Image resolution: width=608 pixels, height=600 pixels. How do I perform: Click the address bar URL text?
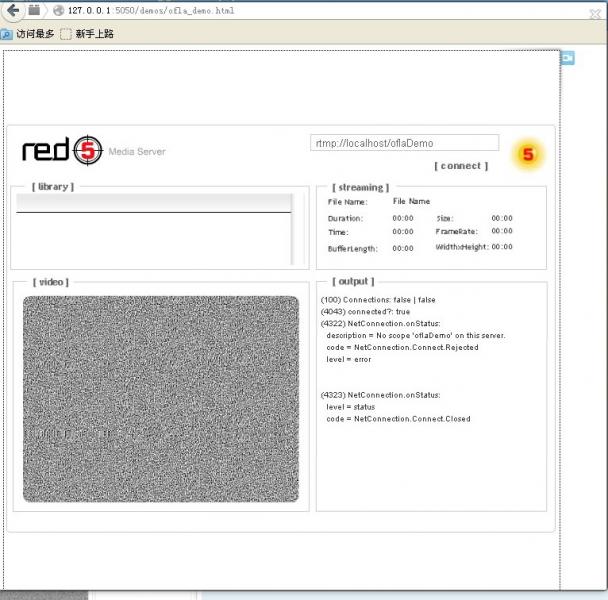pos(151,10)
